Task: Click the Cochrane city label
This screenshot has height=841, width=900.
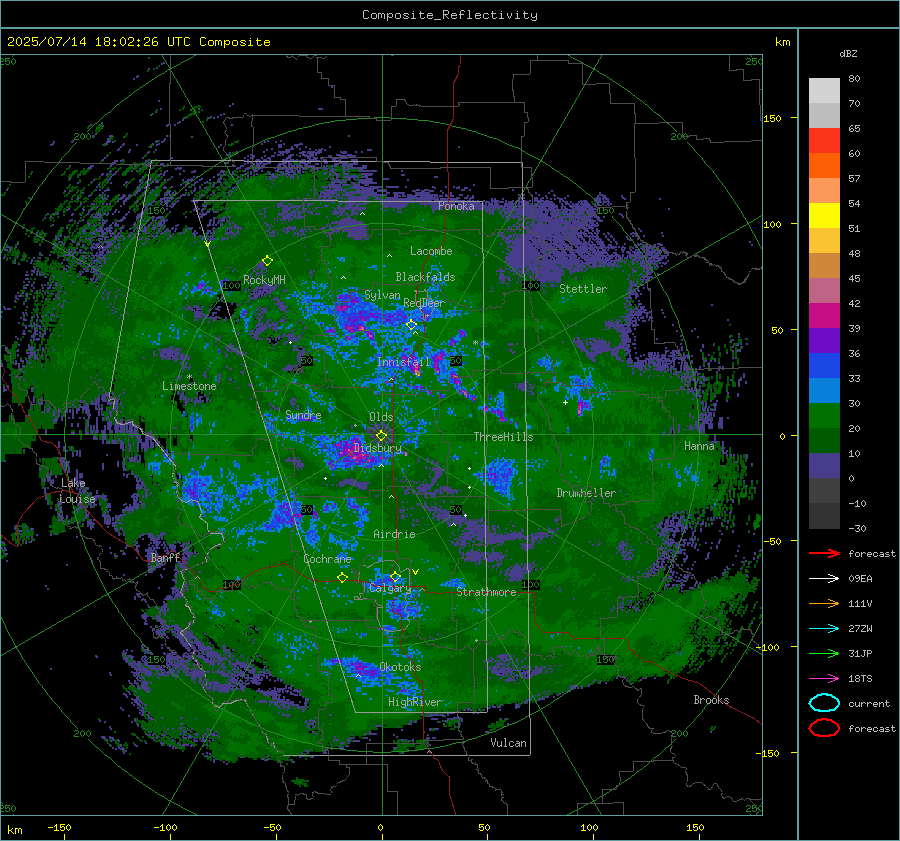Action: [327, 559]
